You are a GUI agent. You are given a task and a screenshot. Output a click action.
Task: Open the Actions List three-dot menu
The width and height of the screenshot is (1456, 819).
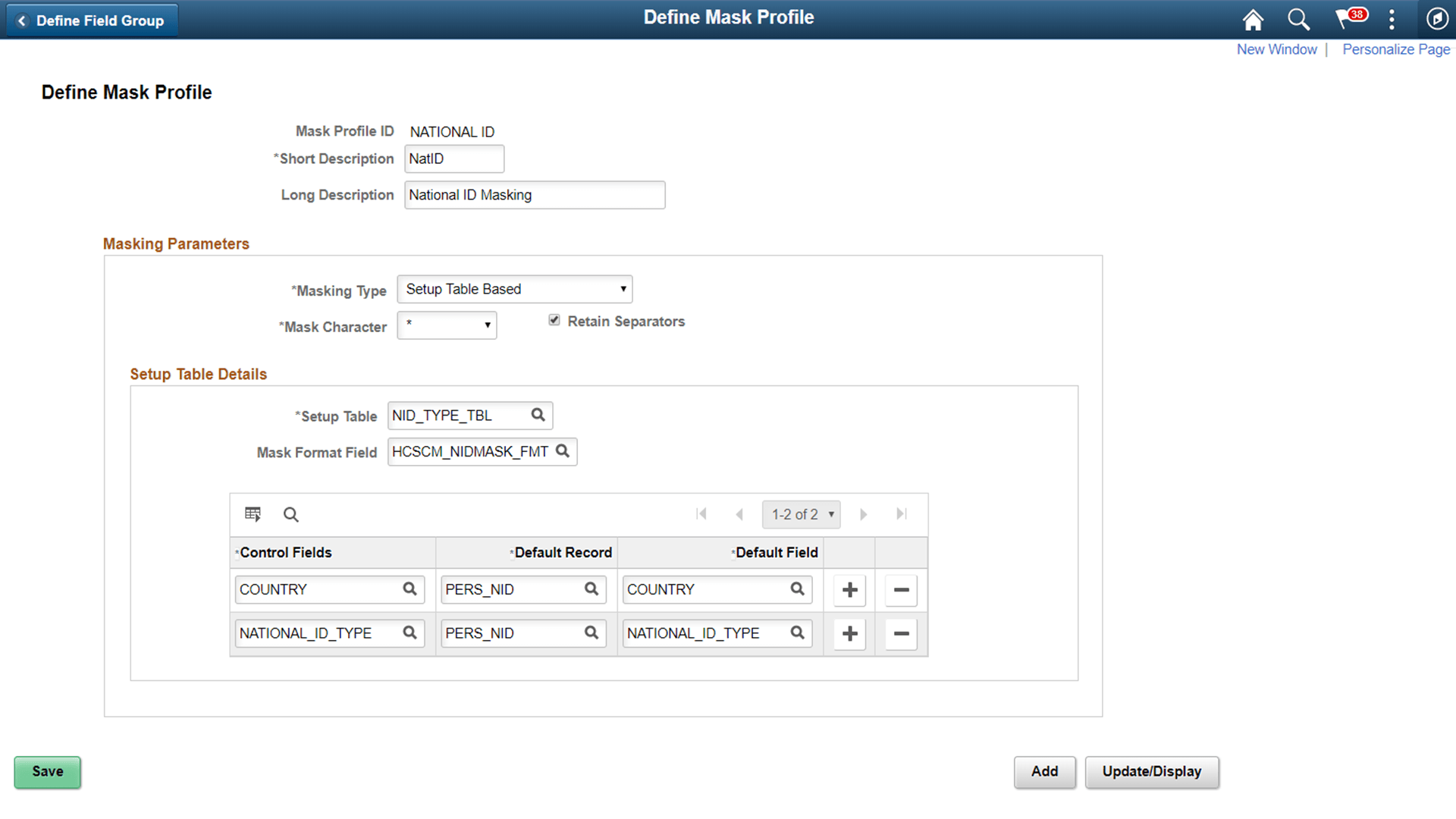[1392, 19]
